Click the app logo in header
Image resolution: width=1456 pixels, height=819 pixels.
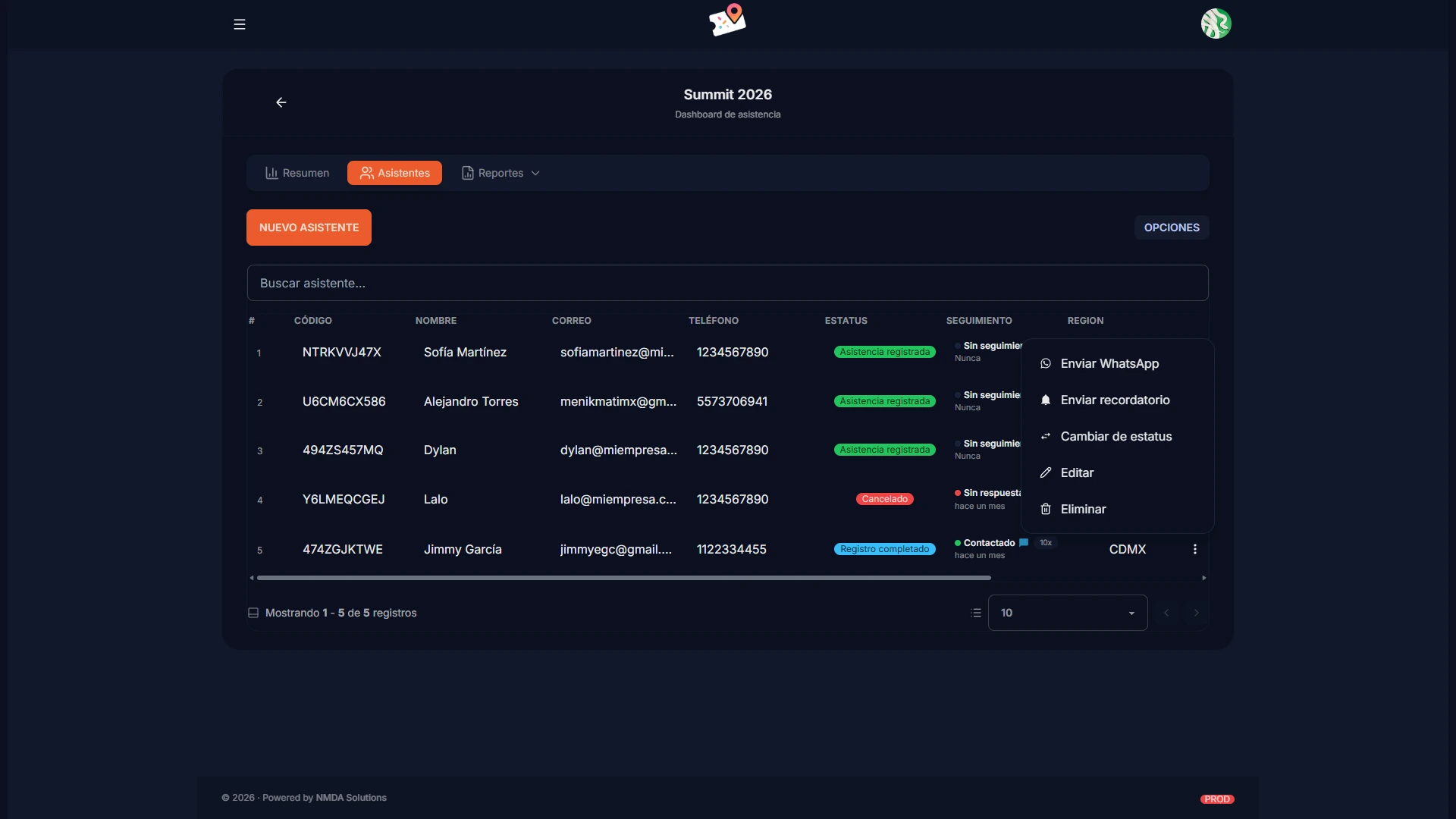tap(728, 20)
